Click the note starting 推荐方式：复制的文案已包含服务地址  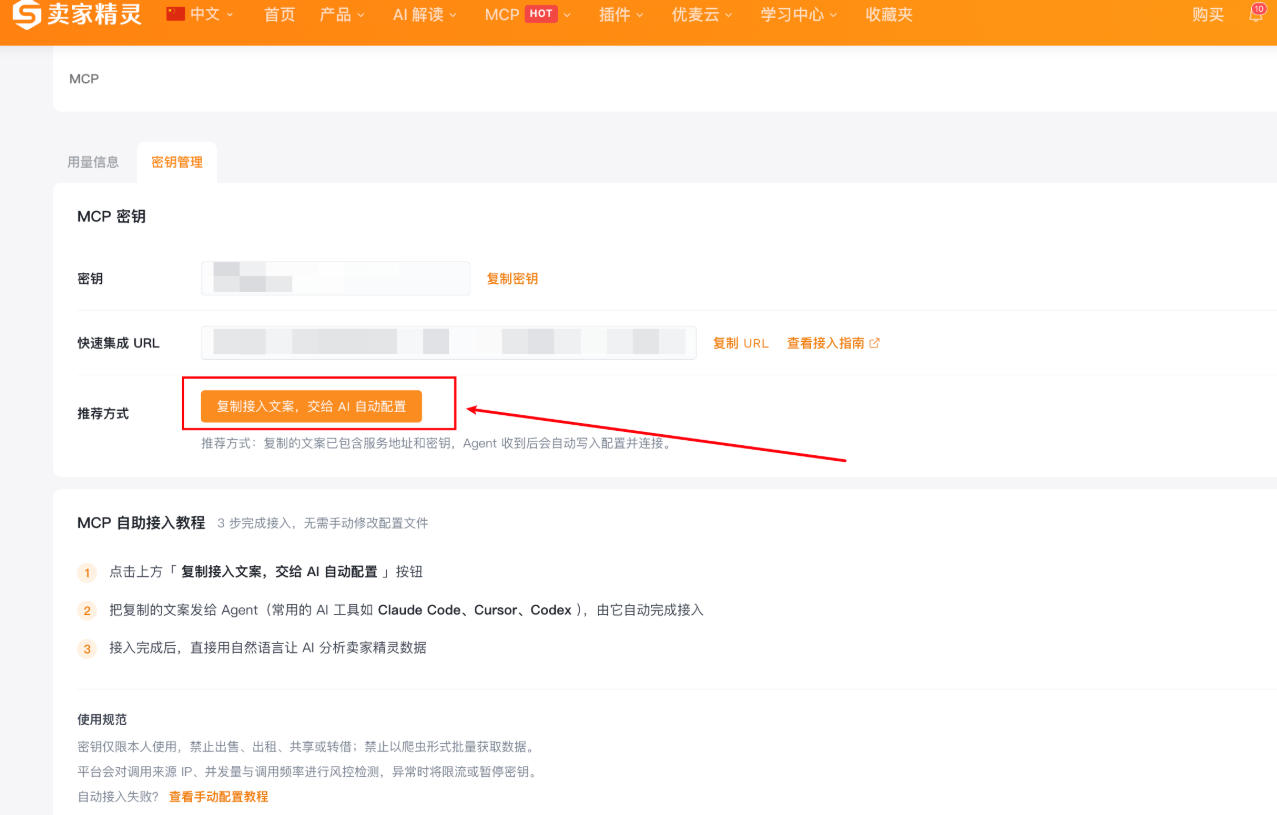click(436, 443)
